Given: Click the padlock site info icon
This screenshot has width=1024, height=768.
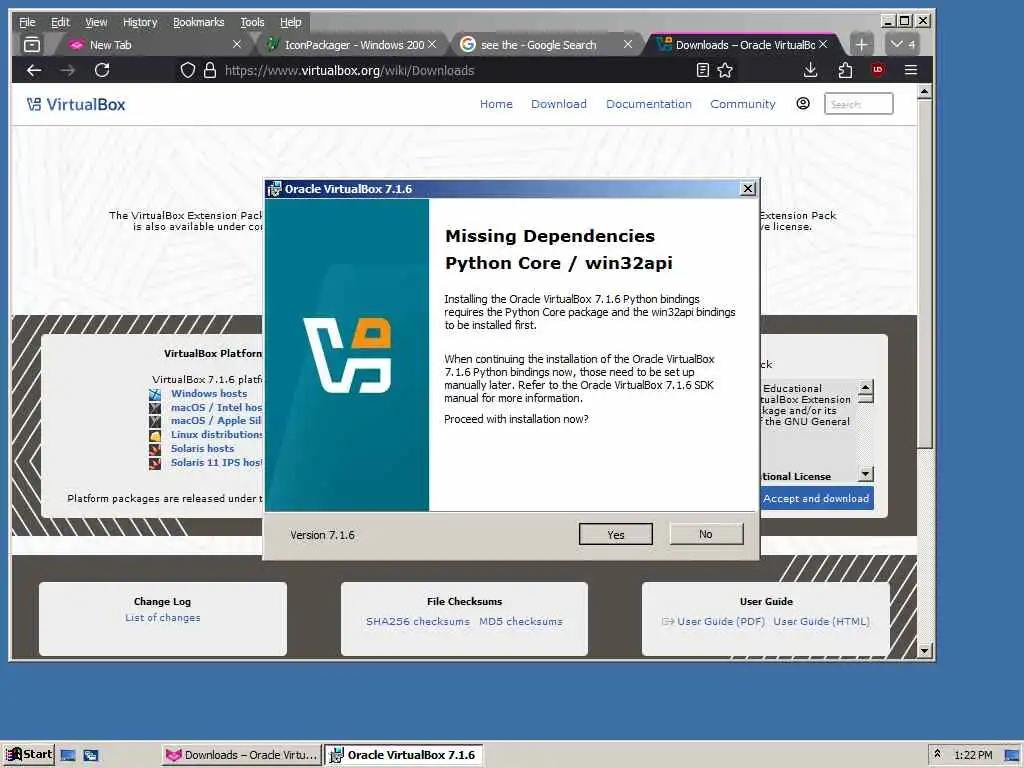Looking at the screenshot, I should pyautogui.click(x=210, y=71).
